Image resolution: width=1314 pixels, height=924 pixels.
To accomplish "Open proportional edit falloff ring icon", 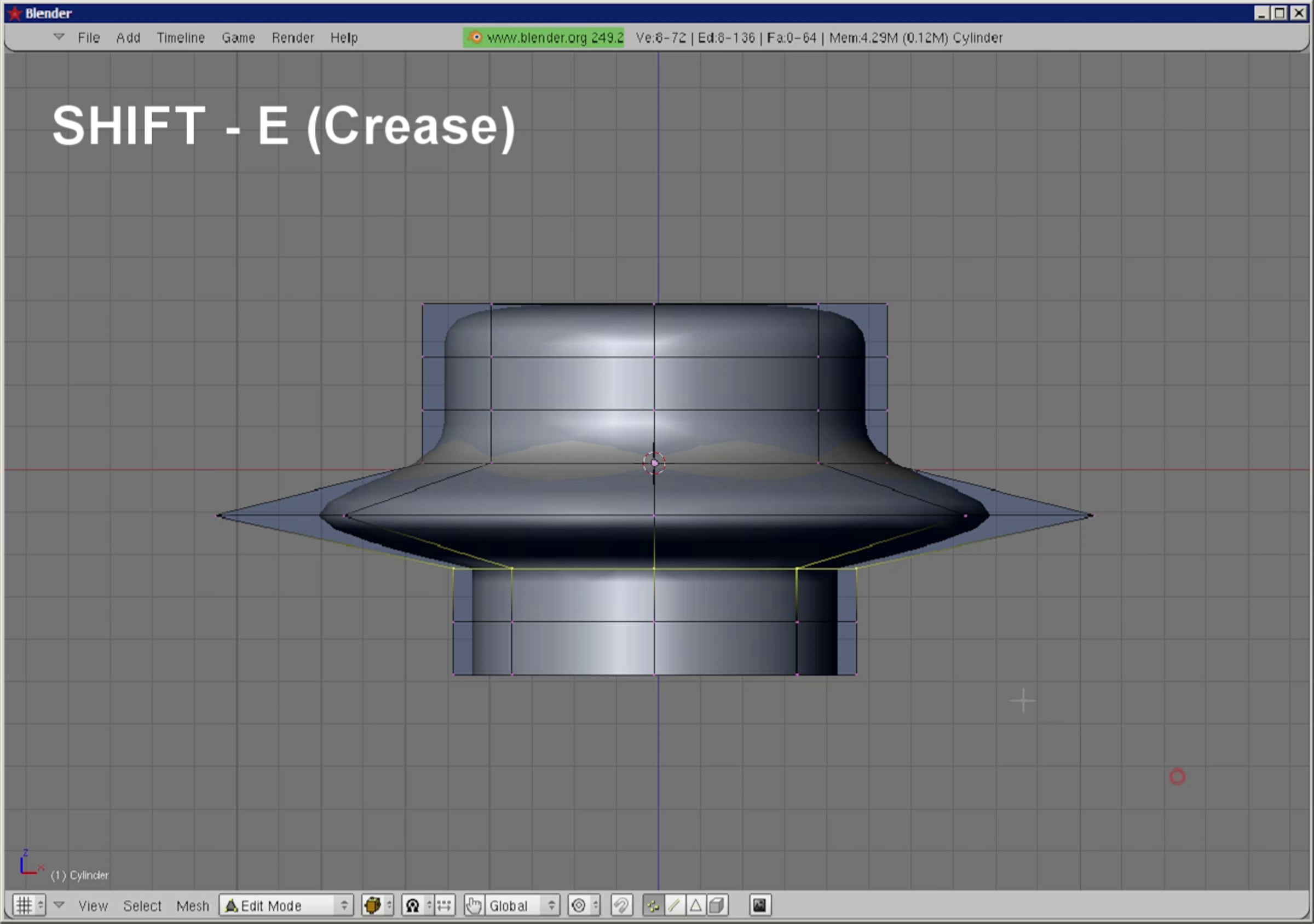I will coord(579,906).
